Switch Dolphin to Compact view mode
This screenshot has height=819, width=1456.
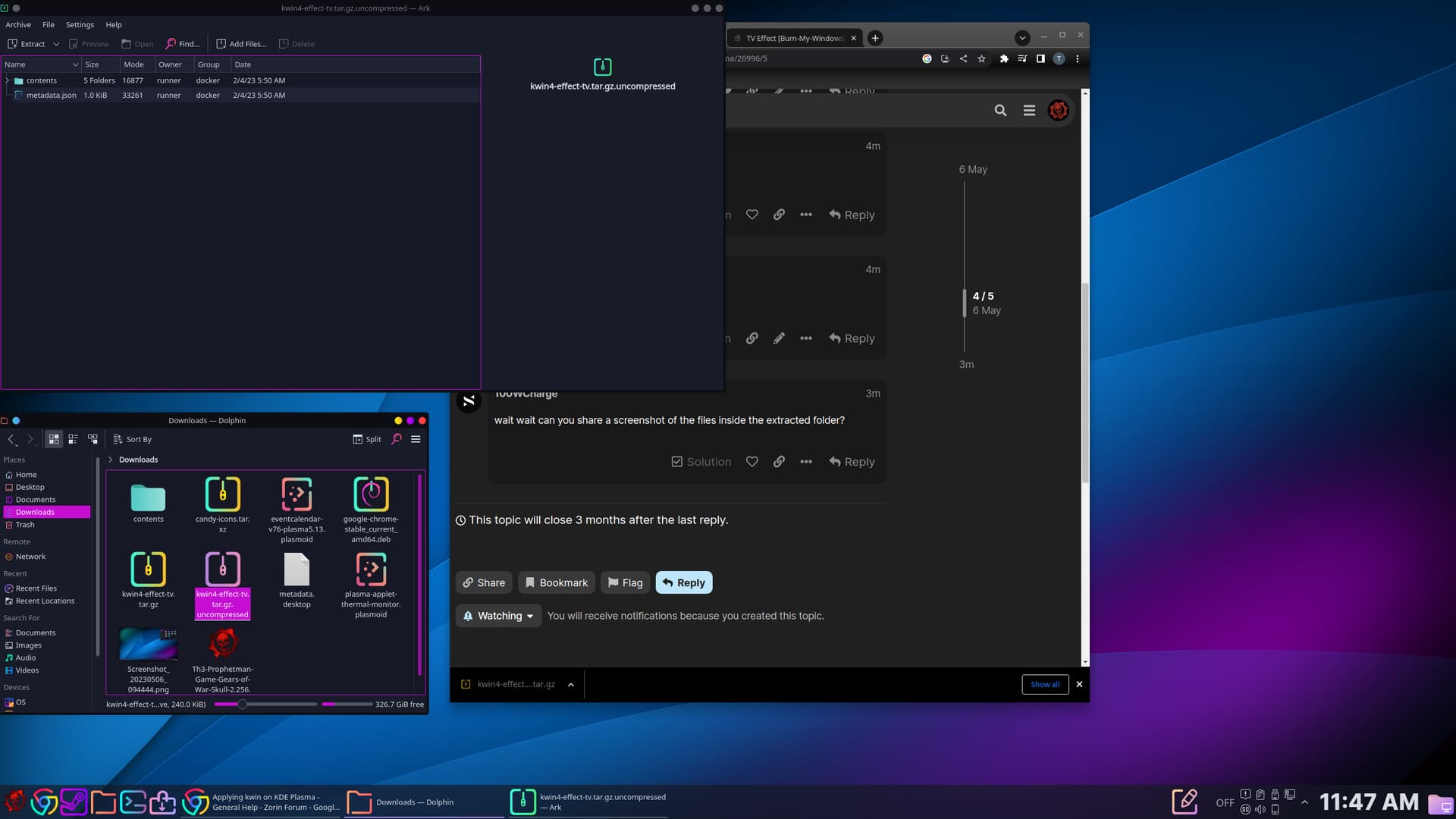74,439
